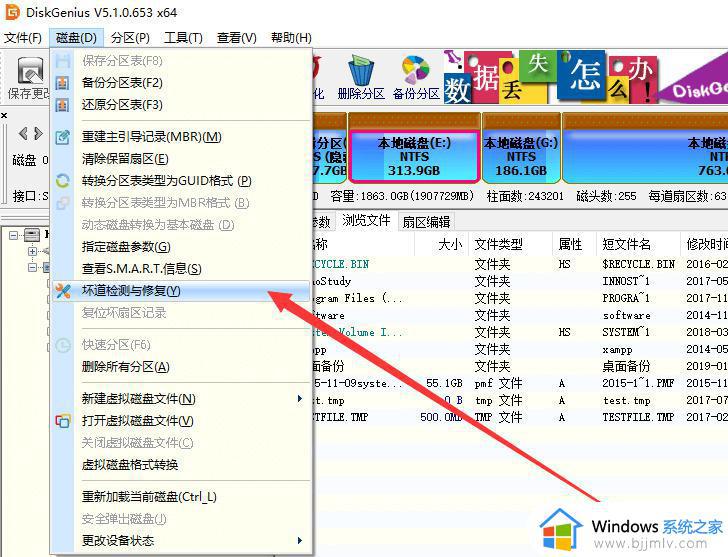Choose 虚拟磁盘格式转换 menu item
This screenshot has height=557, width=728.
pos(181,465)
